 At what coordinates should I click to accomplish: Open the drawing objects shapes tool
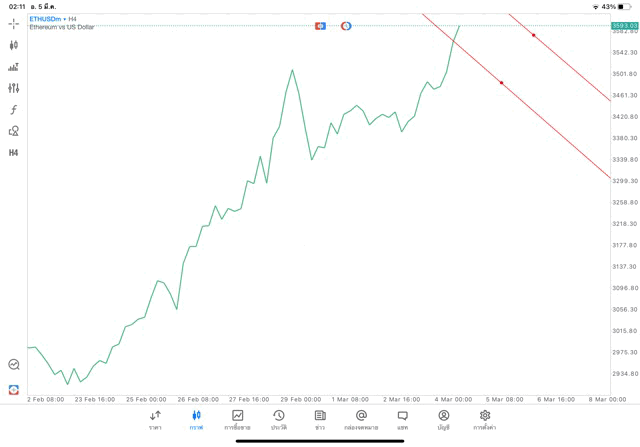(x=14, y=131)
